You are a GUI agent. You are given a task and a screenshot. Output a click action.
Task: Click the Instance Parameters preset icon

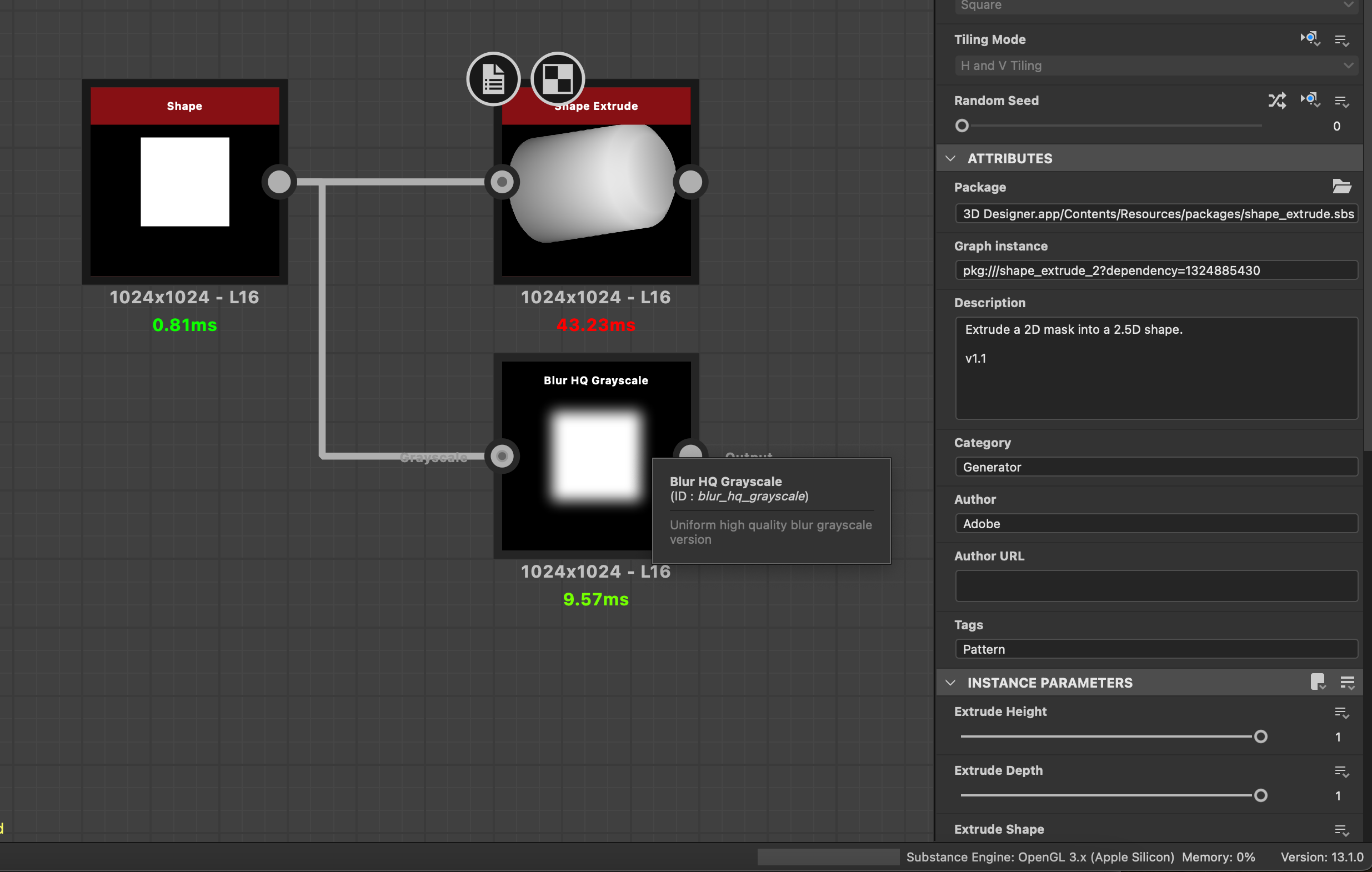[1318, 681]
